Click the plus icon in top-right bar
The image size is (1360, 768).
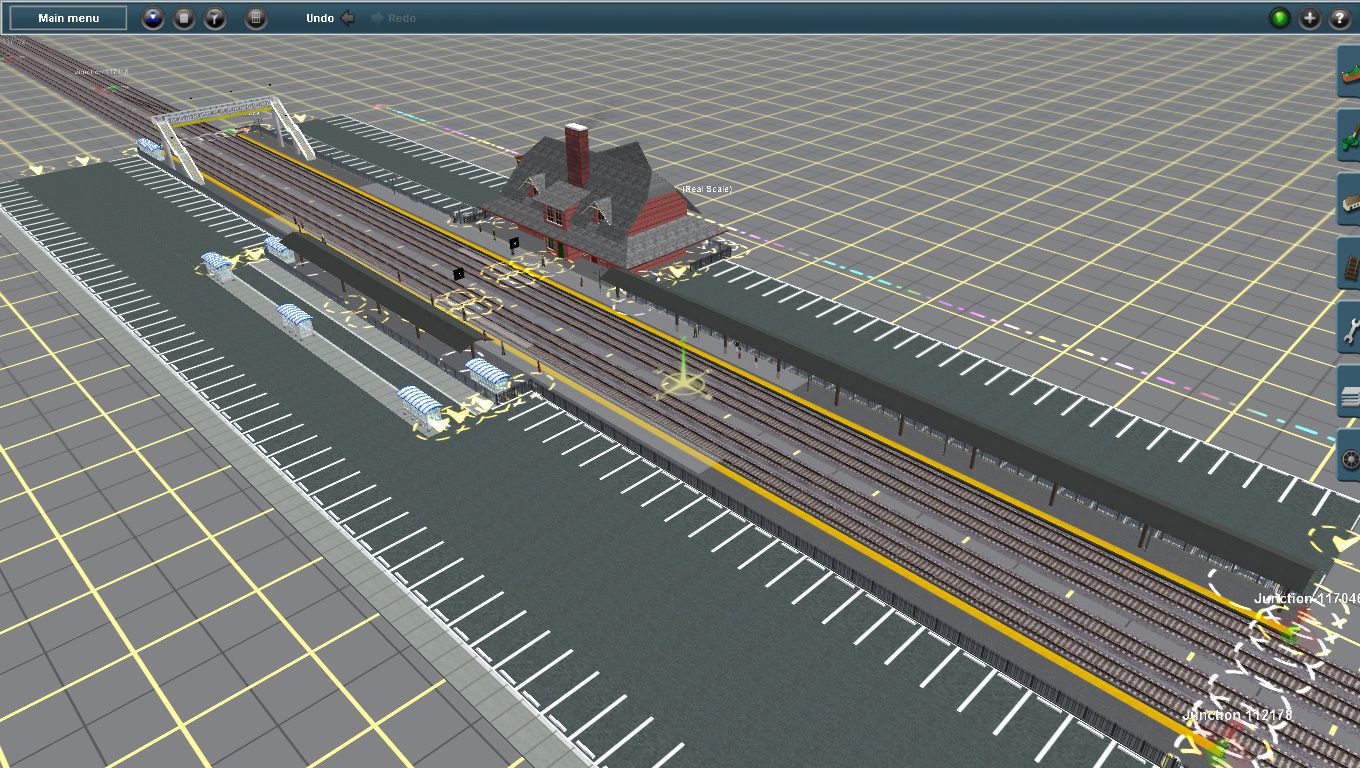coord(1310,18)
